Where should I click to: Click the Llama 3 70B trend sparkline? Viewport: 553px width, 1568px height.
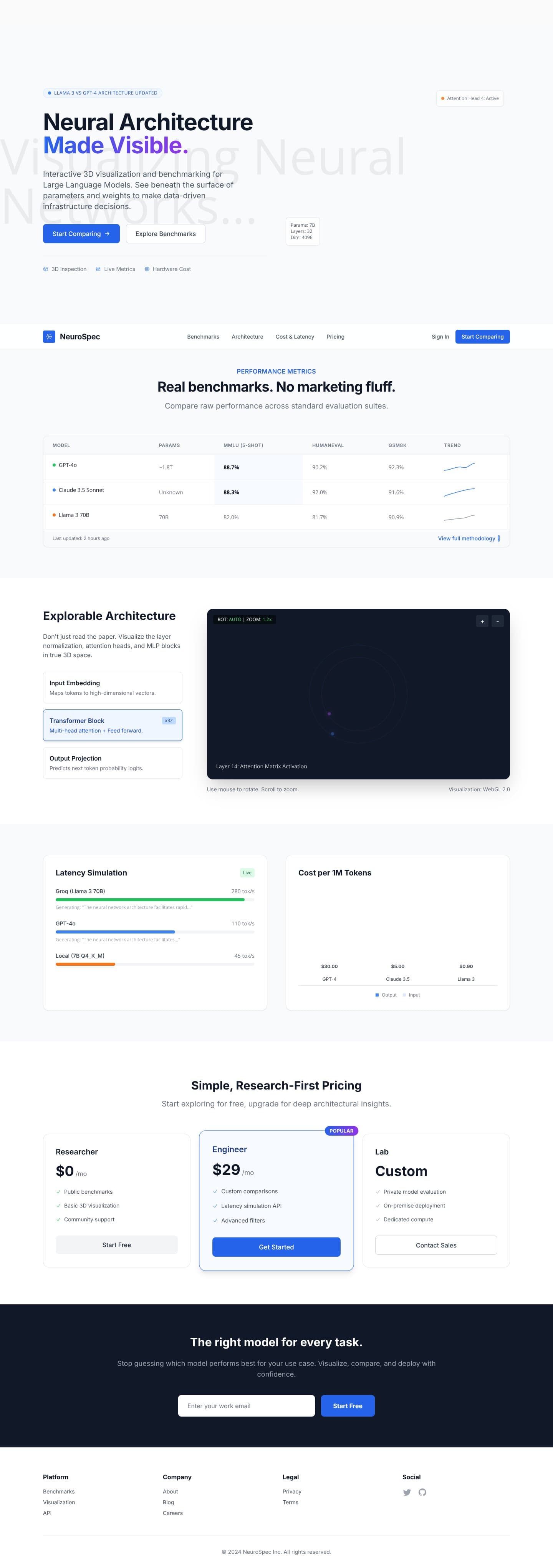tap(459, 517)
